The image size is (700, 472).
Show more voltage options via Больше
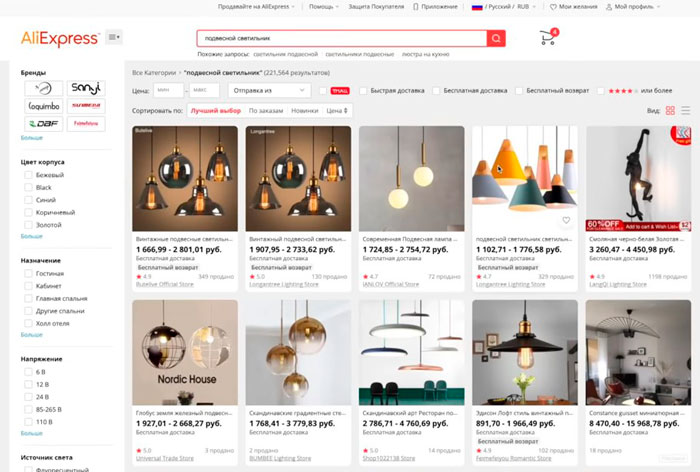coord(32,433)
